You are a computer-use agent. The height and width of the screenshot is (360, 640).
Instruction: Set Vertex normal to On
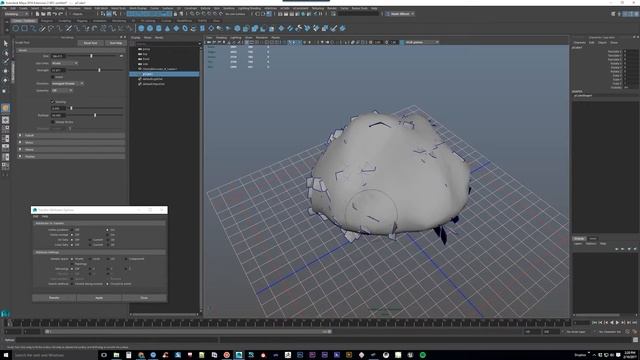click(x=108, y=235)
